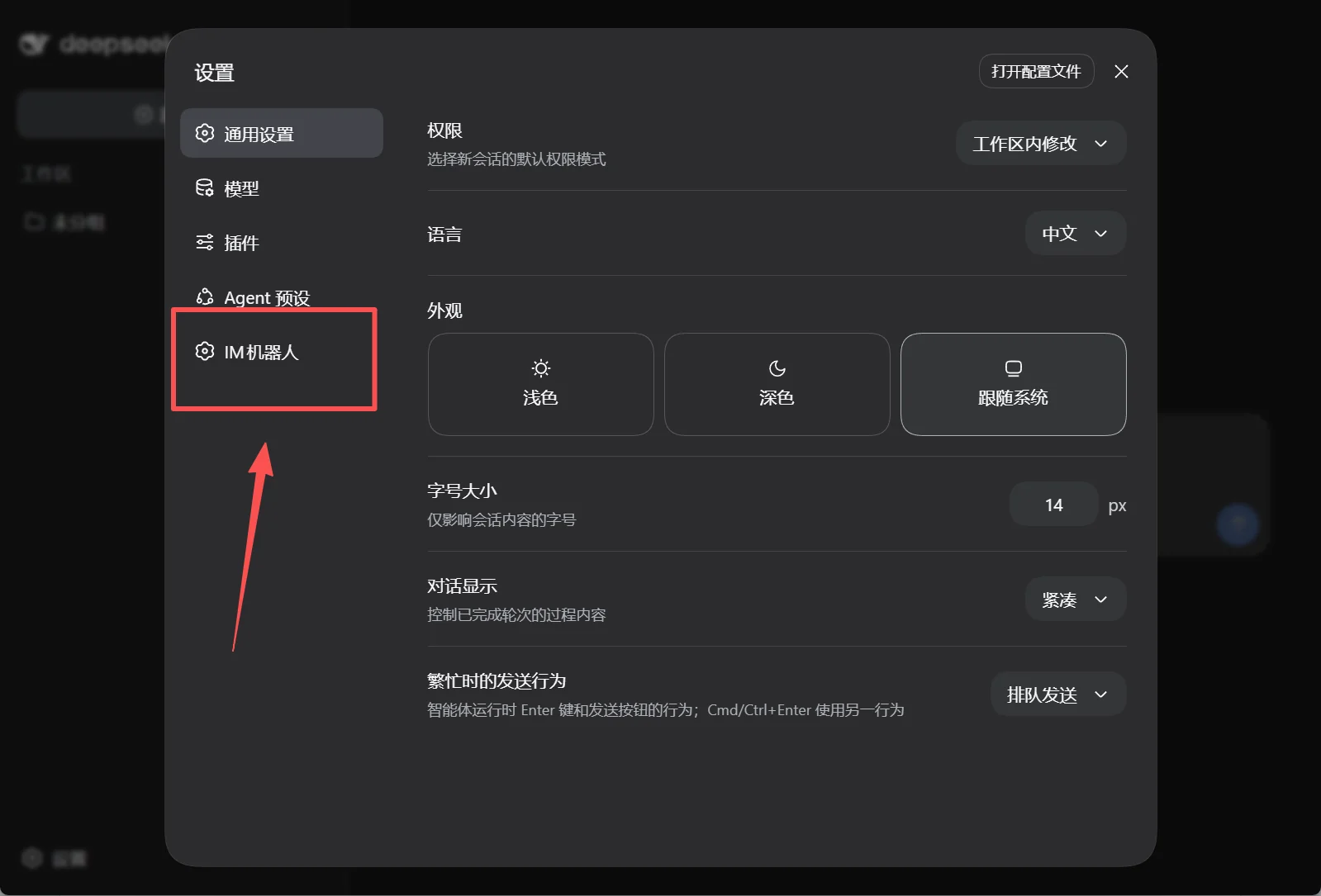Expand the 语言 dropdown showing 中文
The width and height of the screenshot is (1321, 896).
[1076, 233]
